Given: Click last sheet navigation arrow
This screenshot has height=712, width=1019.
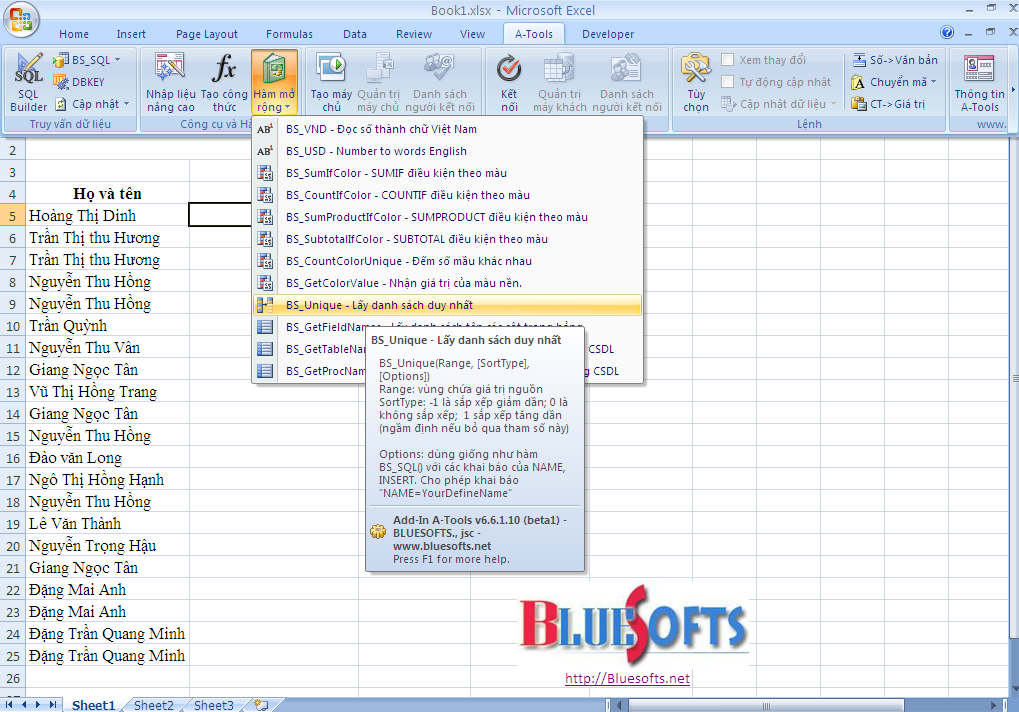Looking at the screenshot, I should click(x=53, y=705).
